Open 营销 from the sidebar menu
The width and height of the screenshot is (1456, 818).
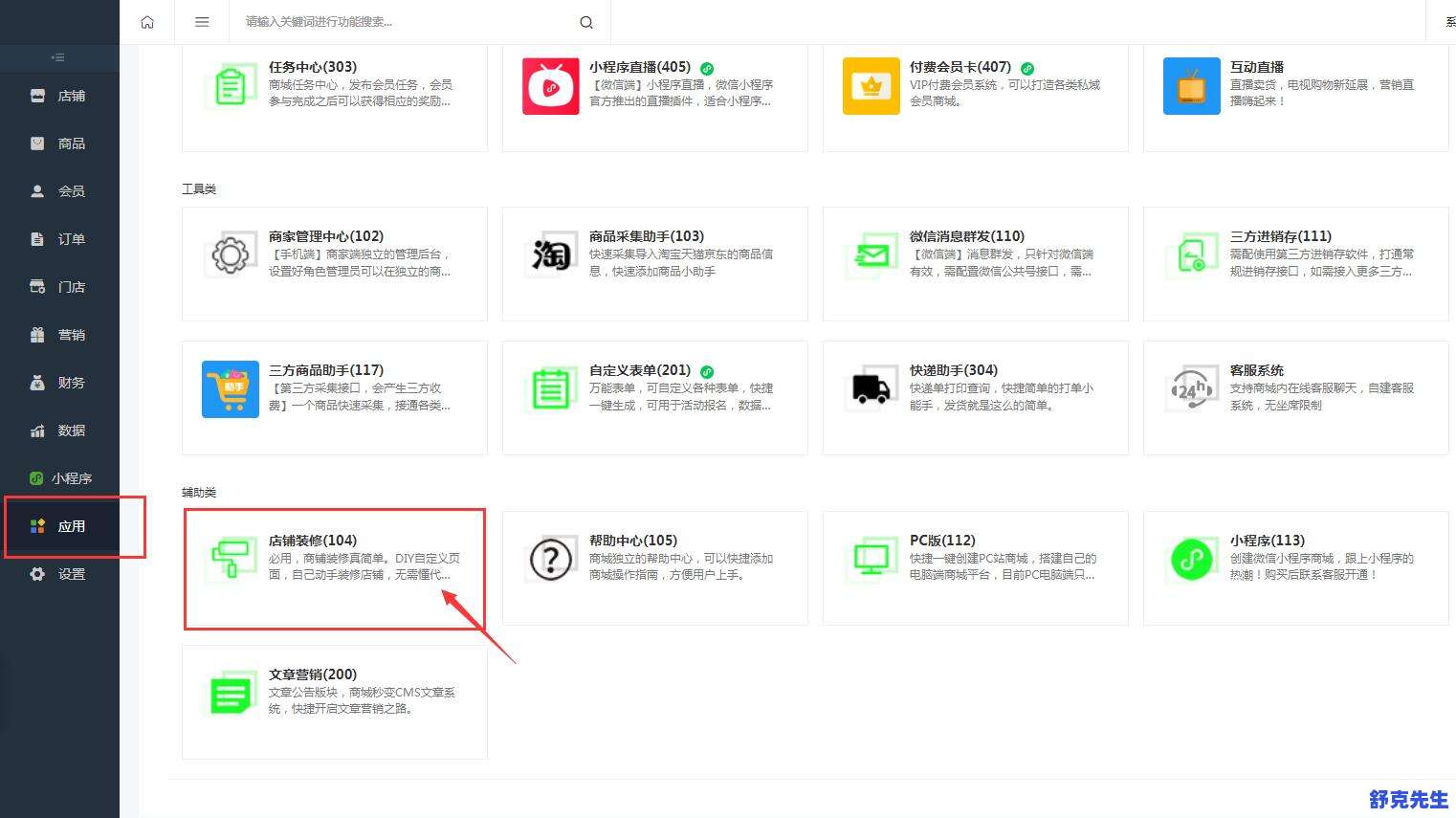pyautogui.click(x=71, y=335)
